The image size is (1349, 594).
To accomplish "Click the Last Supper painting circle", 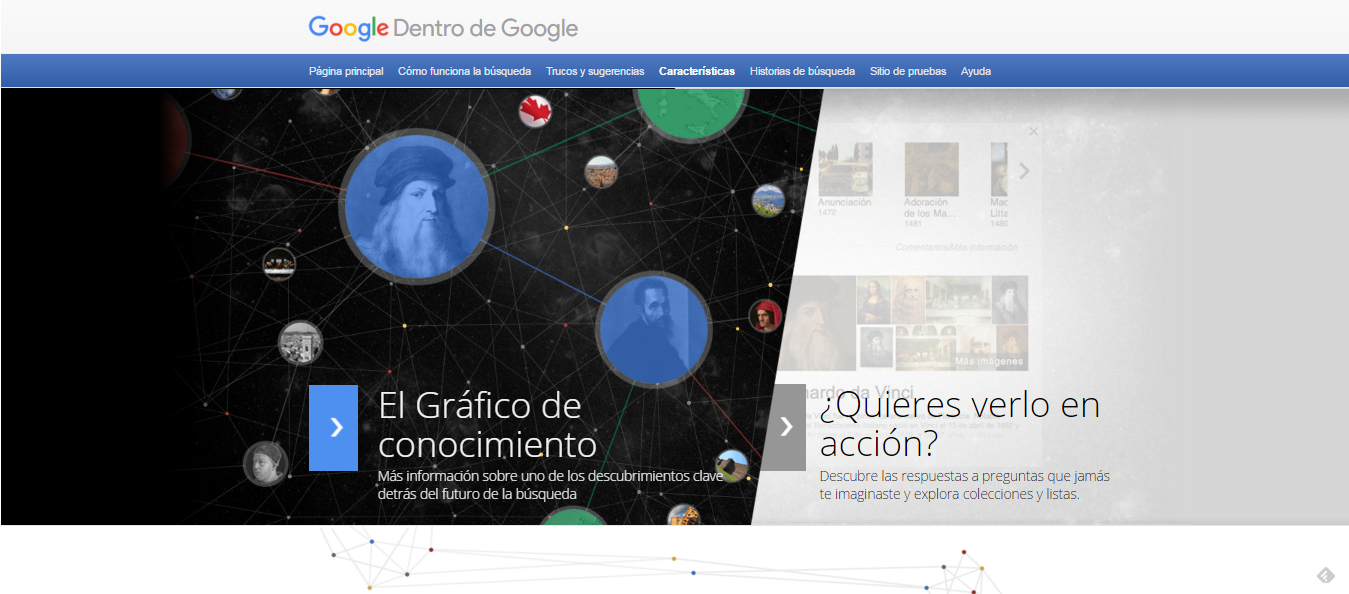I will (x=279, y=264).
